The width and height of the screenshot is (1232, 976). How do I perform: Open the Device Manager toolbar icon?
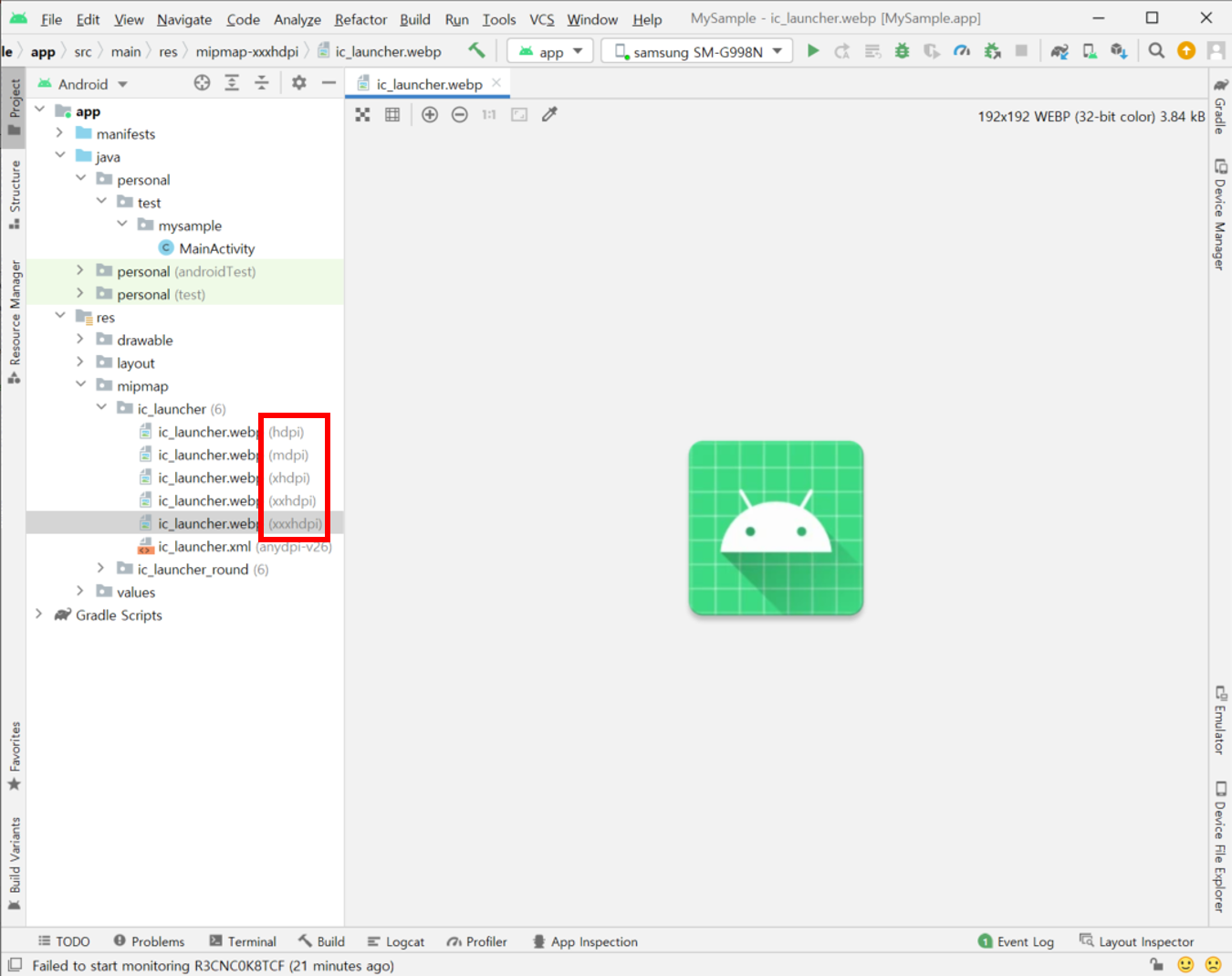click(x=1090, y=51)
